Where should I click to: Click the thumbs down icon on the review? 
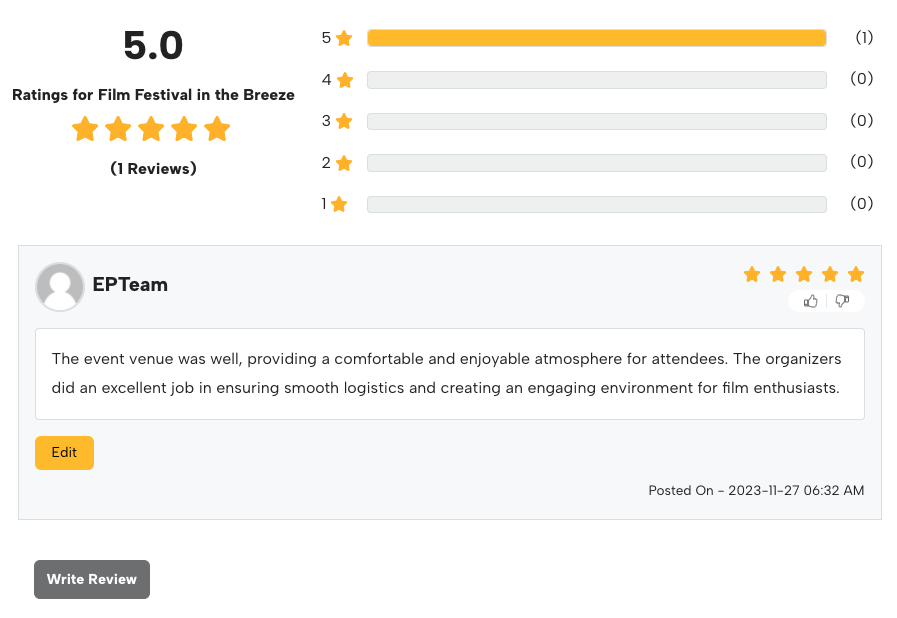click(x=842, y=301)
